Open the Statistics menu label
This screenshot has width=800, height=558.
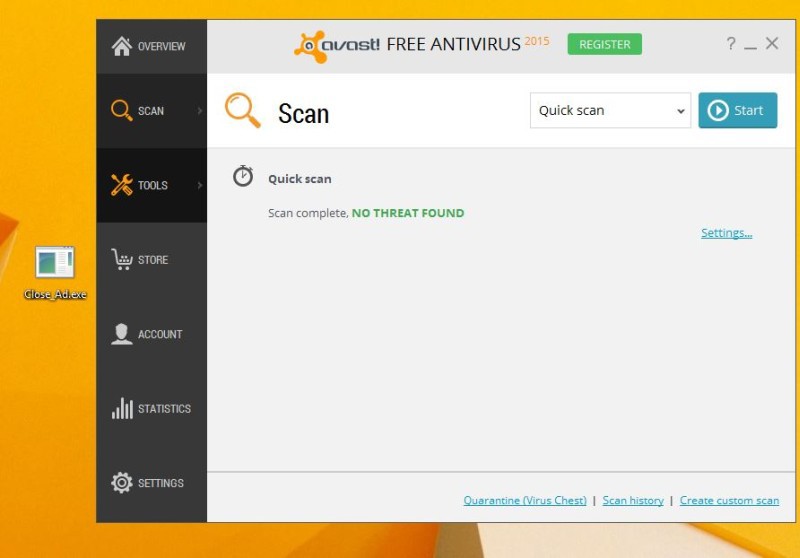164,409
